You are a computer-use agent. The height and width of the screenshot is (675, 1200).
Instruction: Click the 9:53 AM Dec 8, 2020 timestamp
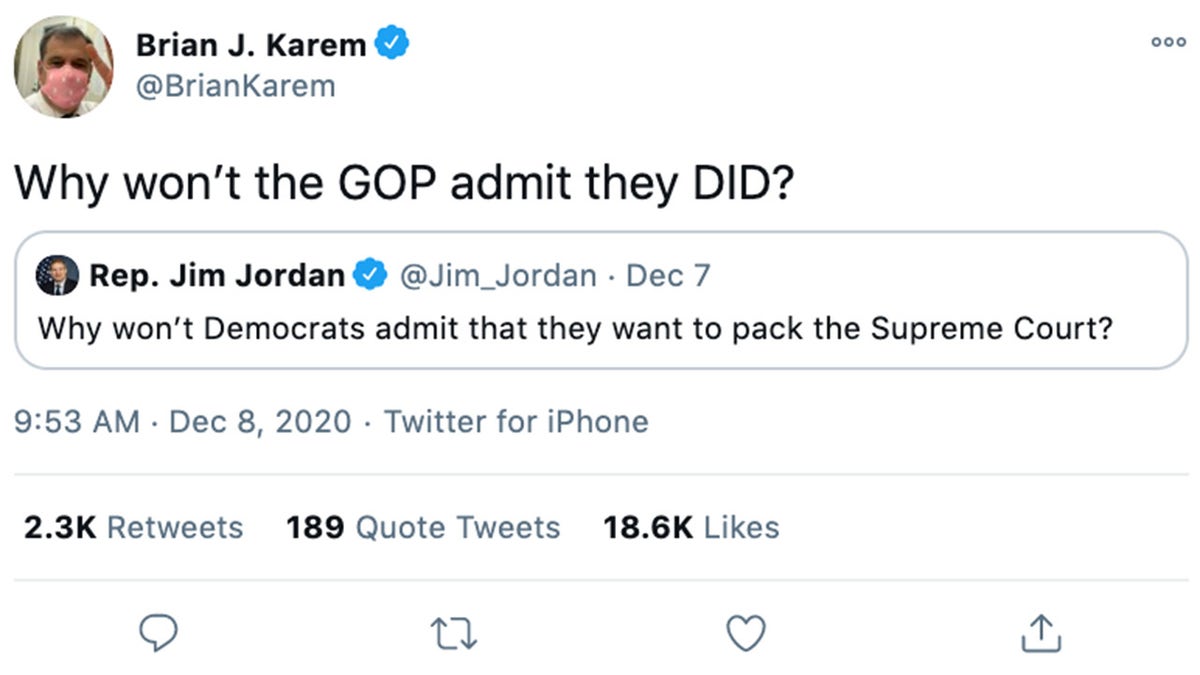[182, 422]
